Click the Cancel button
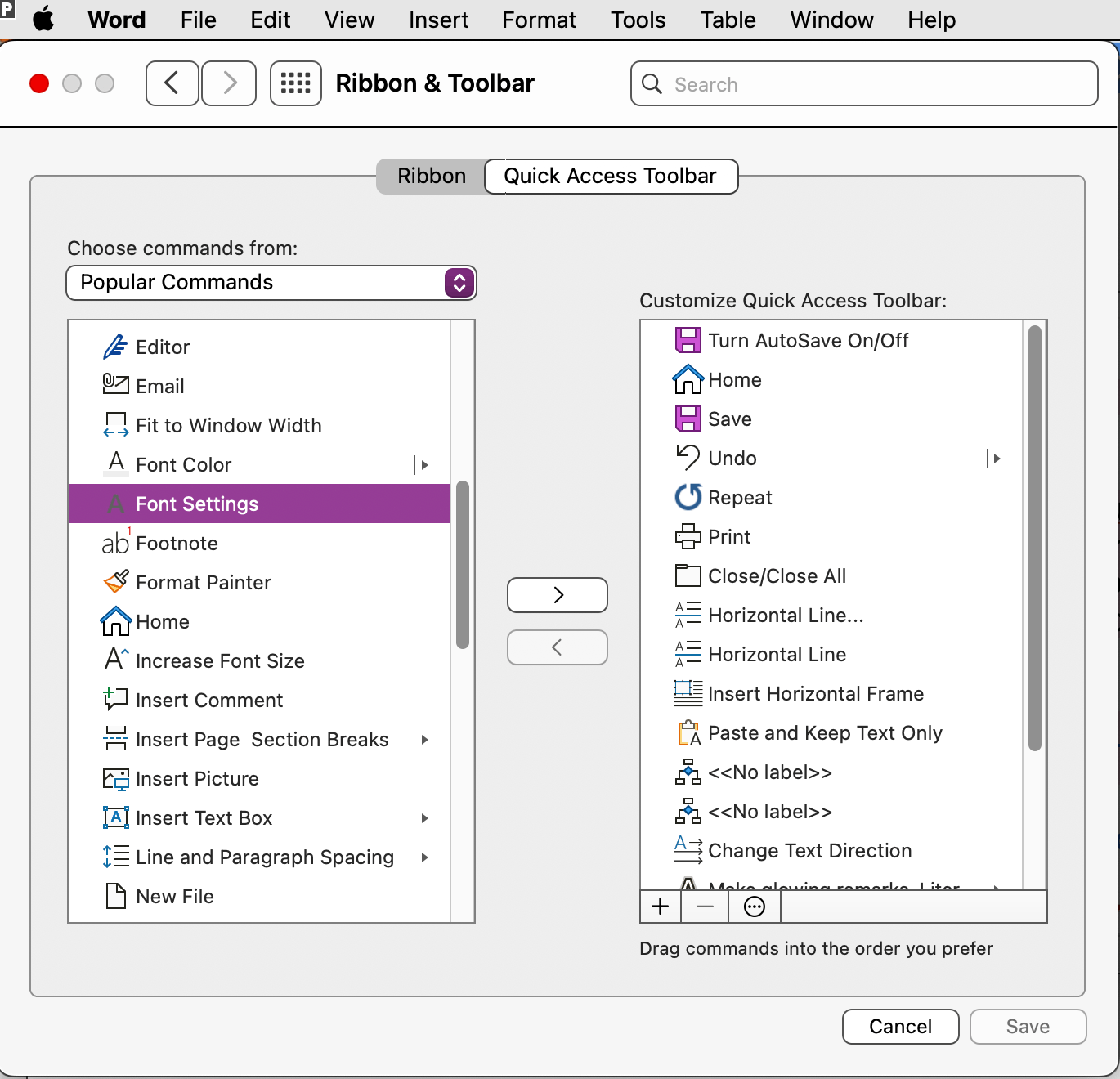1120x1079 pixels. [901, 1027]
